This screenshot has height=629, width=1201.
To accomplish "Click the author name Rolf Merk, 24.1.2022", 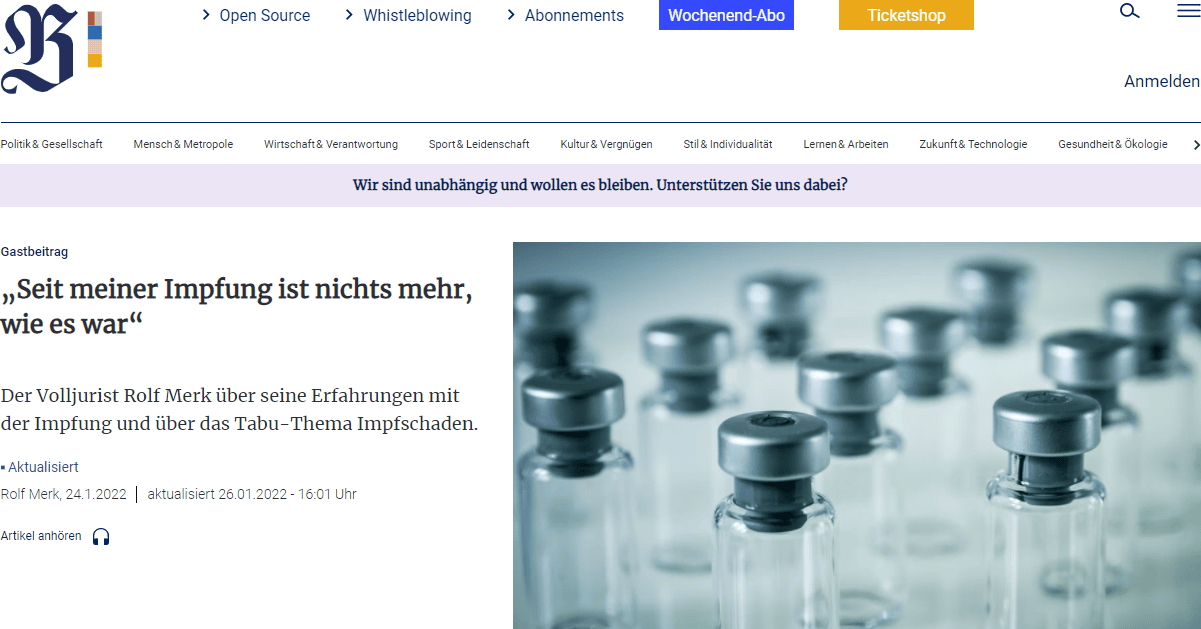I will (x=63, y=494).
